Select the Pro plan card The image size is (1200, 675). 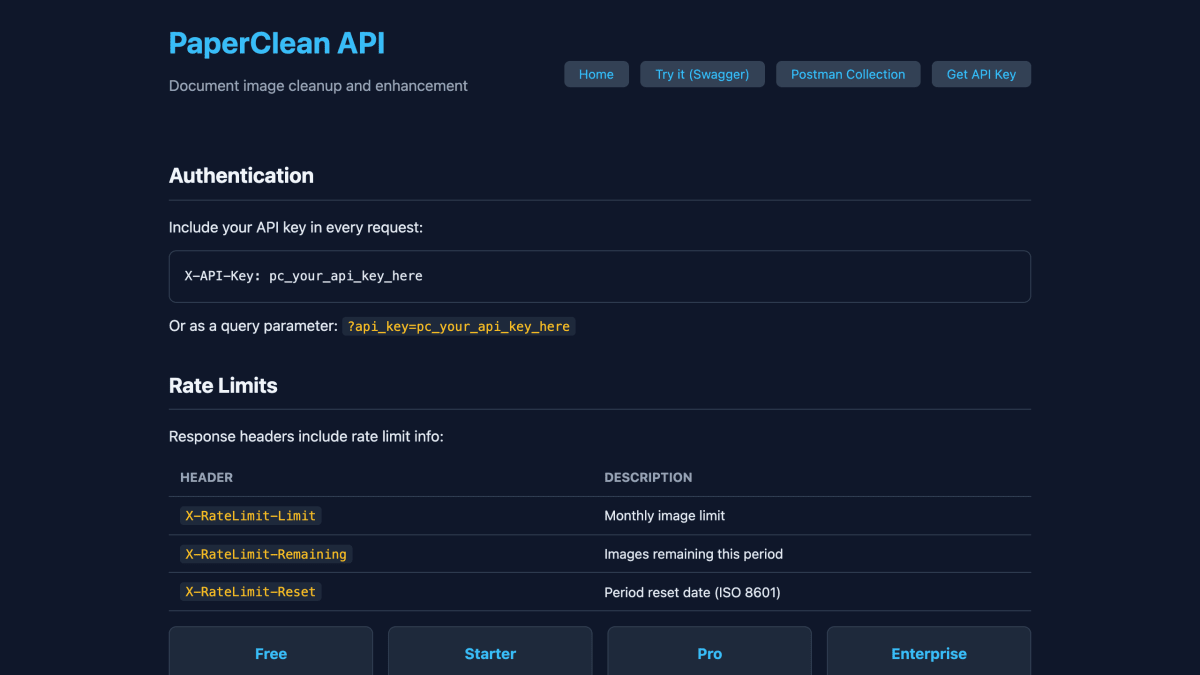[710, 651]
